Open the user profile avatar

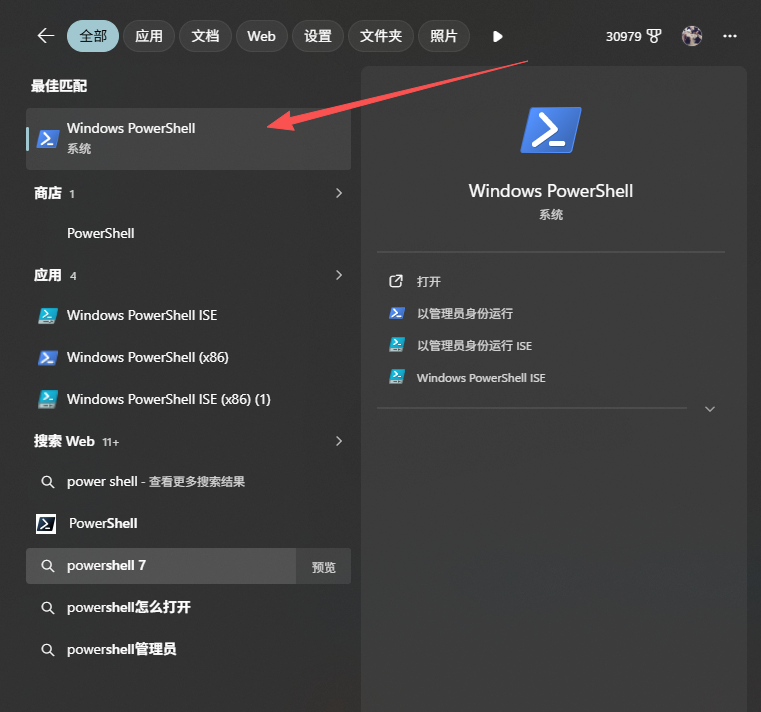(692, 36)
